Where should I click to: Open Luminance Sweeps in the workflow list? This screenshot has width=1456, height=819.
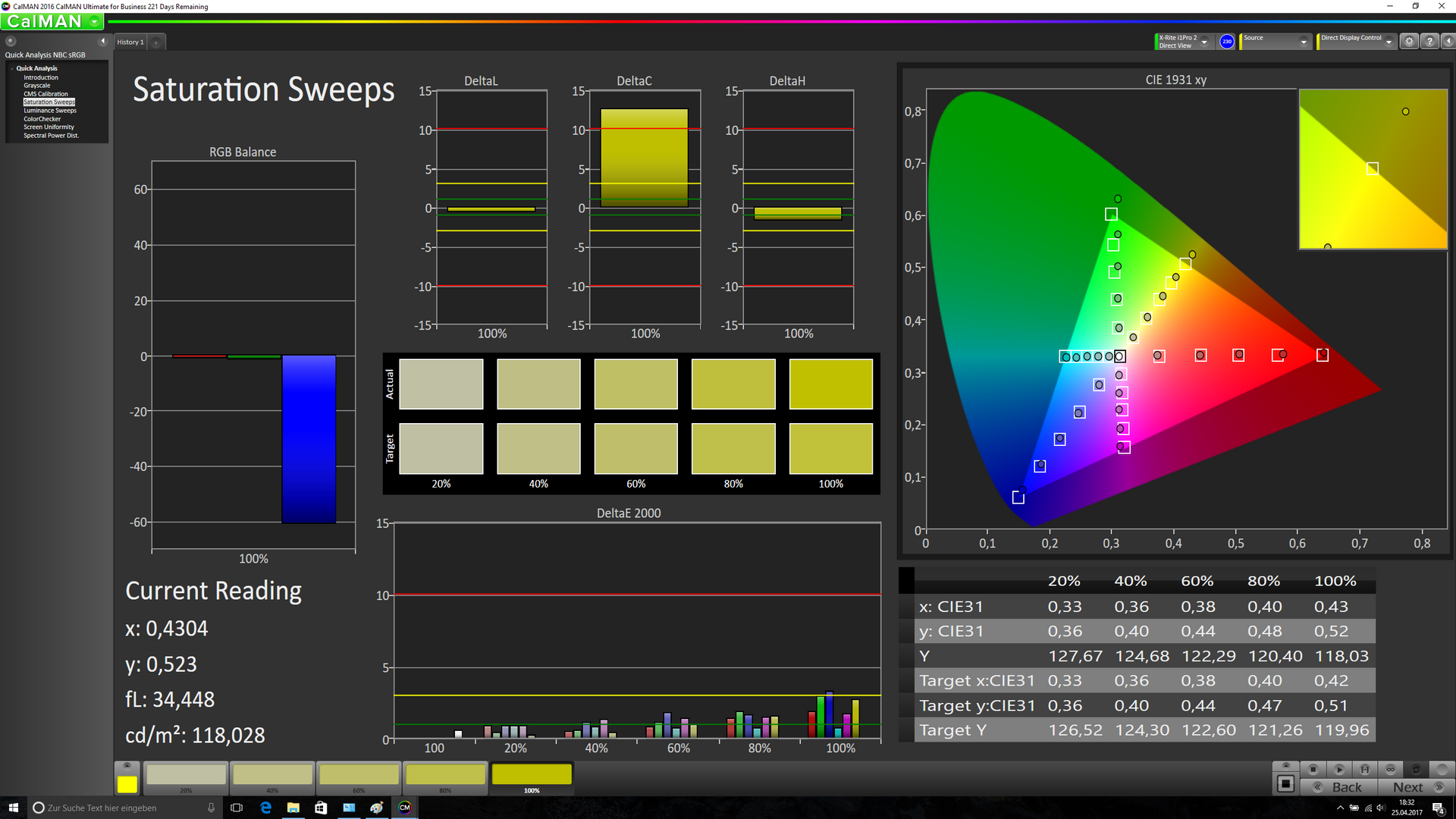[50, 111]
